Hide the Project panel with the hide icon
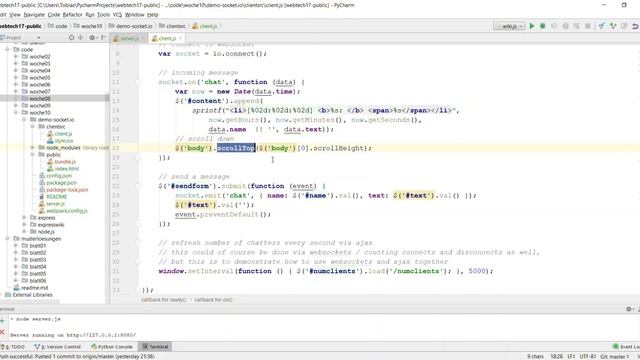Viewport: 640px width, 360px height. (x=103, y=38)
